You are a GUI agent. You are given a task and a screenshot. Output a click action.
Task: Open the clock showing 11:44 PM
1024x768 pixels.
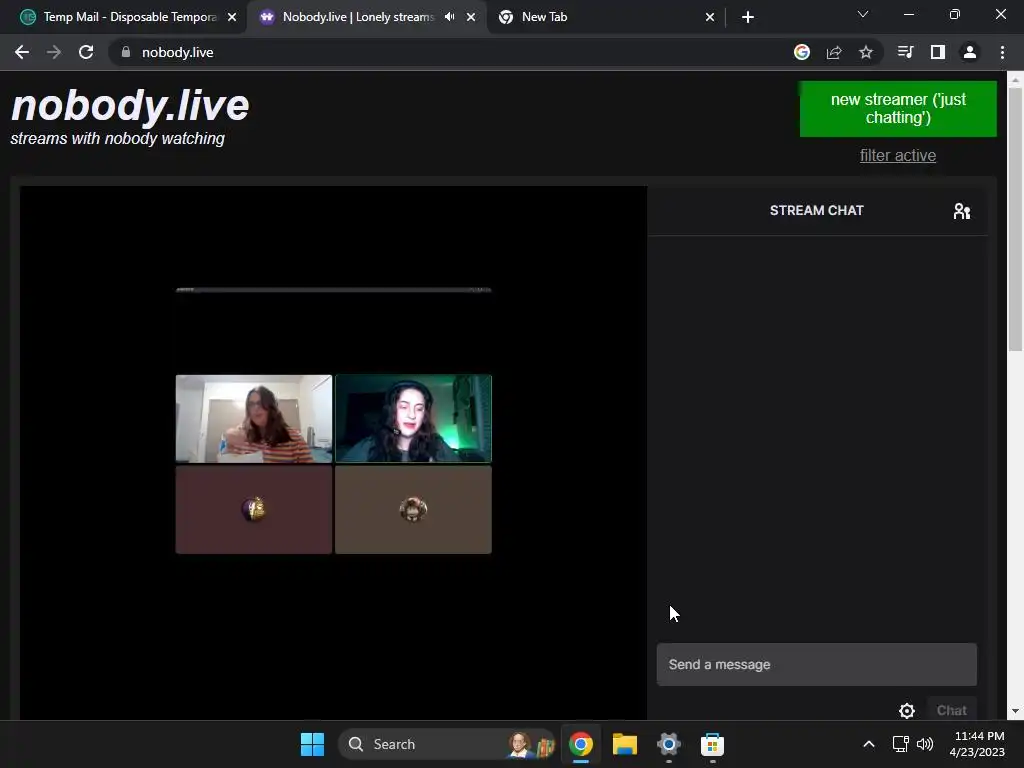(977, 744)
